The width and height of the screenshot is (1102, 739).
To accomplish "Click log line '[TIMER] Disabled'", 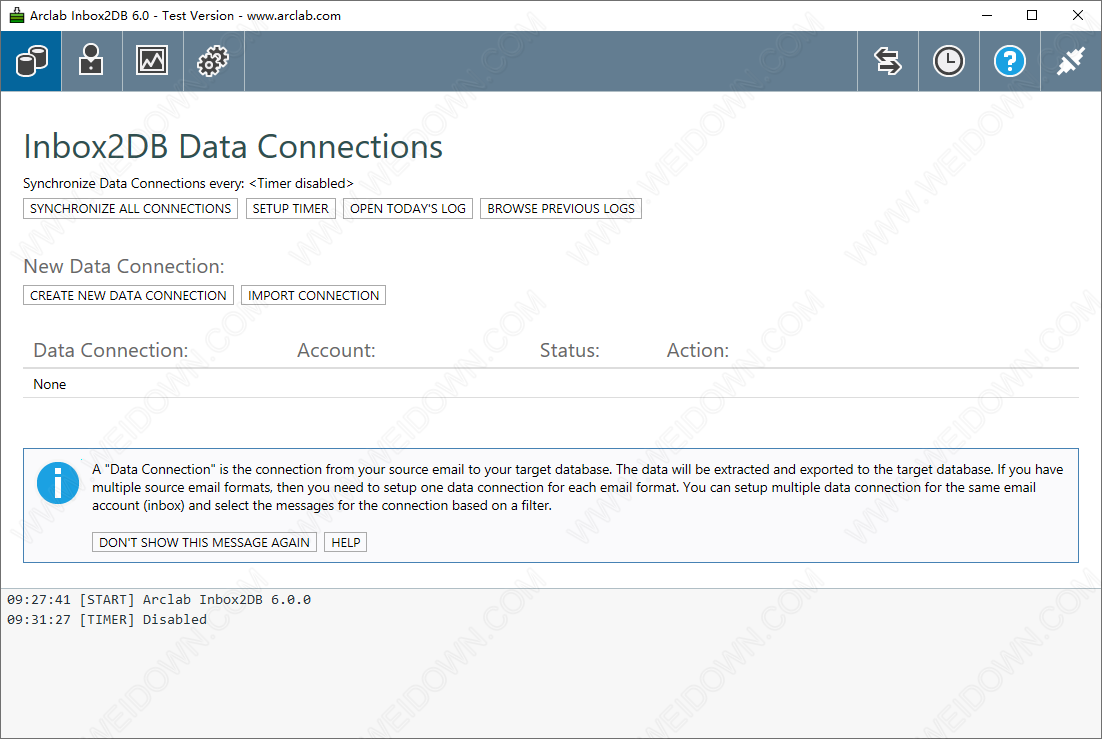I will pyautogui.click(x=107, y=619).
